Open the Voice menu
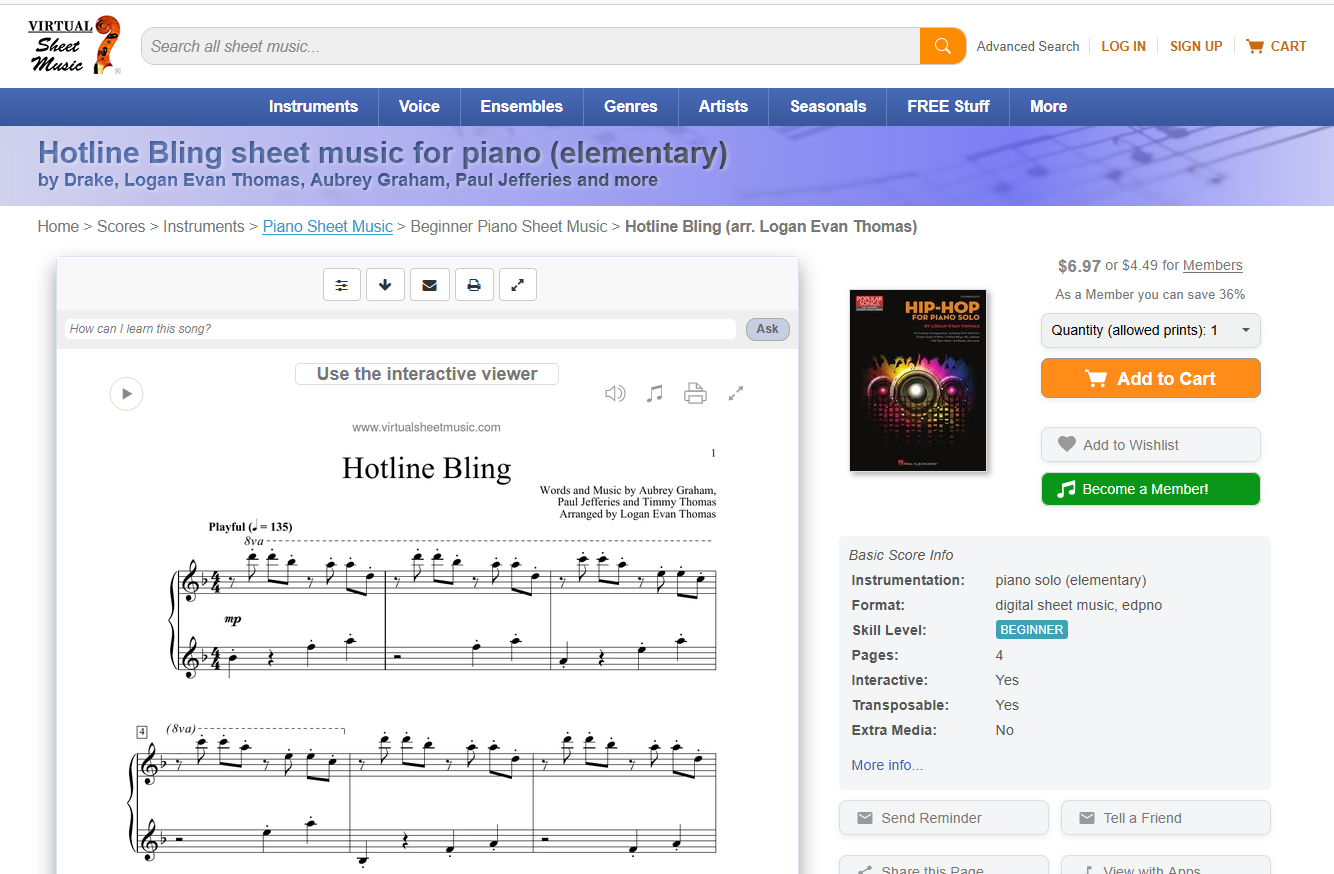Image resolution: width=1334 pixels, height=874 pixels. click(419, 106)
